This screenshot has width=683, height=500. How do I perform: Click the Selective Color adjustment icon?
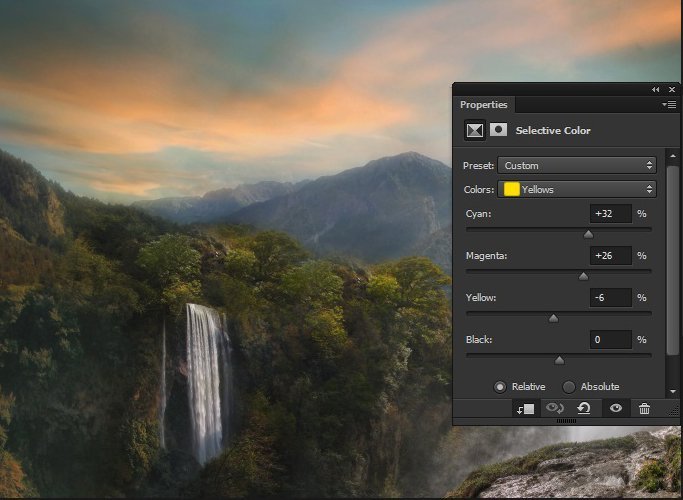pyautogui.click(x=475, y=130)
